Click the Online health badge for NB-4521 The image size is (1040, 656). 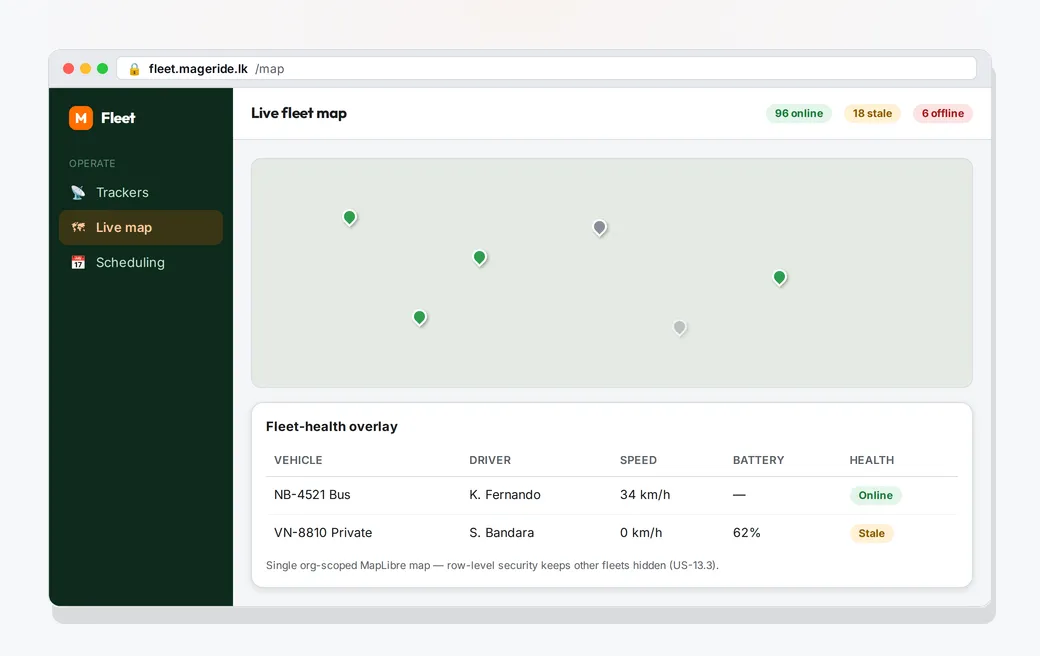(x=876, y=495)
